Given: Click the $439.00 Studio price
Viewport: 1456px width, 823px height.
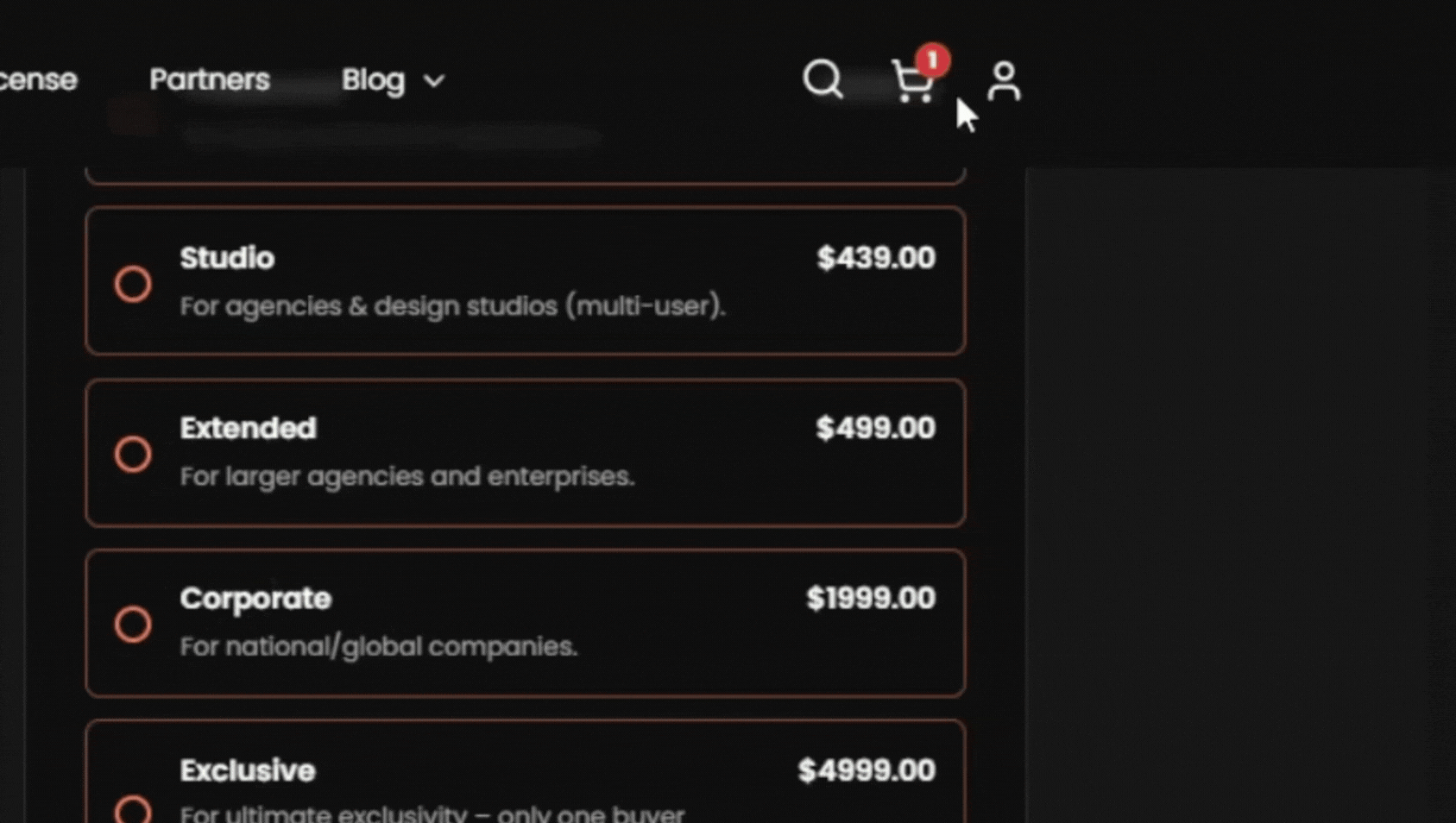Looking at the screenshot, I should tap(876, 258).
